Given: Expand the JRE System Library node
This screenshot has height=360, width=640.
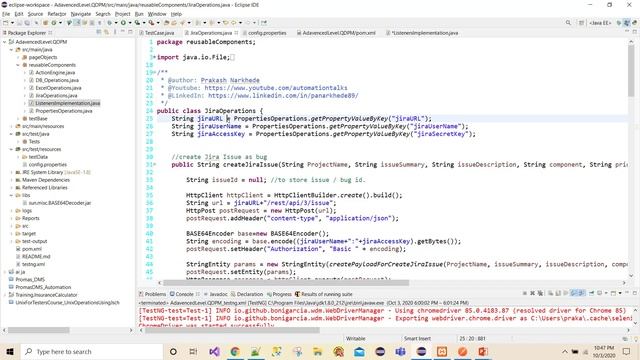Looking at the screenshot, I should pos(11,172).
